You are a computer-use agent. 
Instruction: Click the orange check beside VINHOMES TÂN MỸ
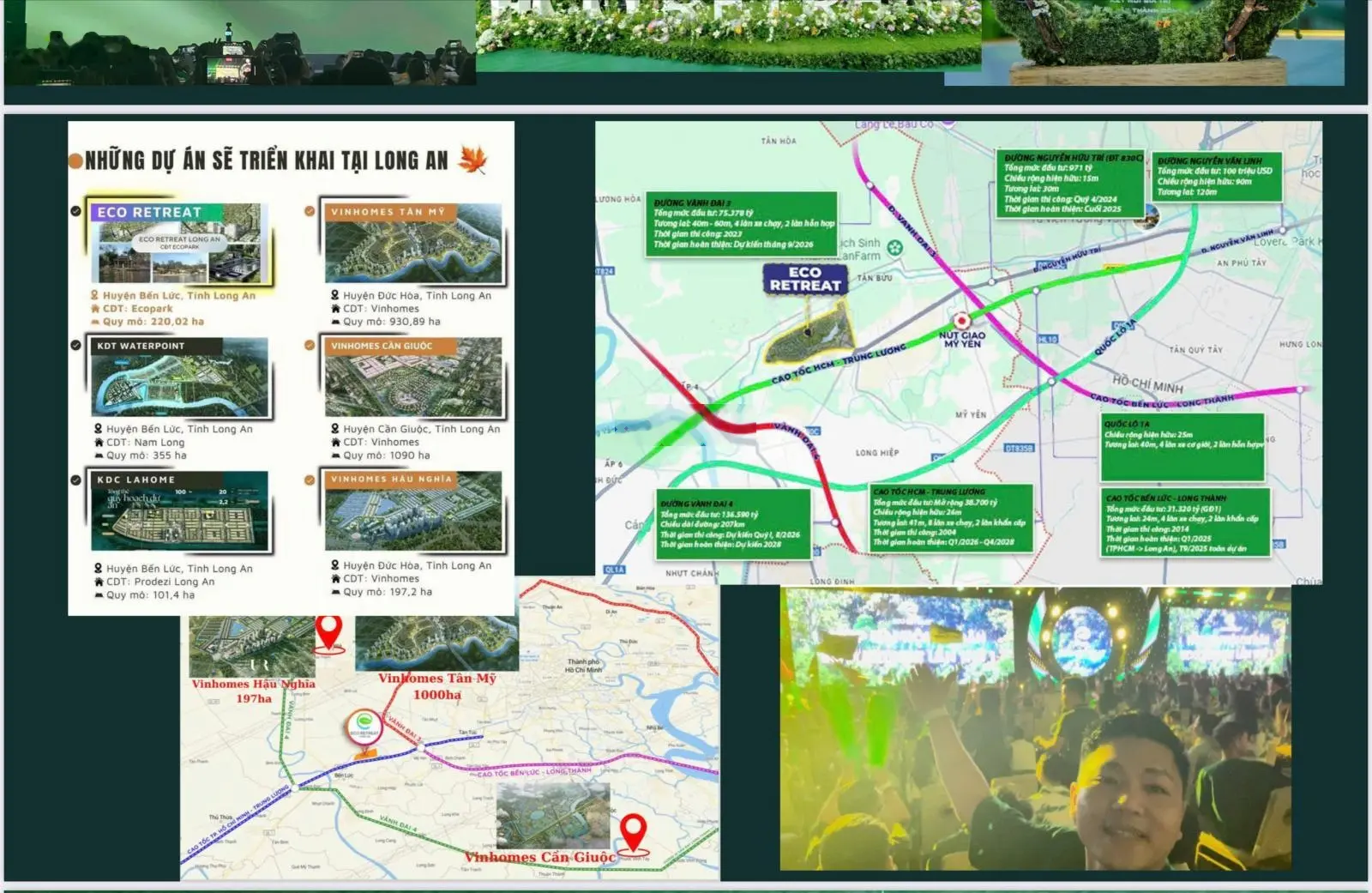[x=310, y=211]
